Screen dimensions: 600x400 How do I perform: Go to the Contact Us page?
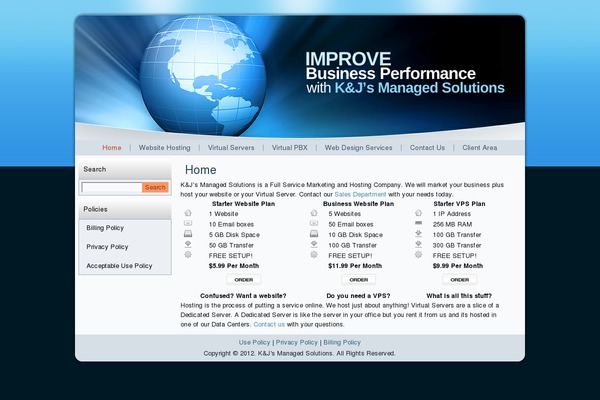427,148
